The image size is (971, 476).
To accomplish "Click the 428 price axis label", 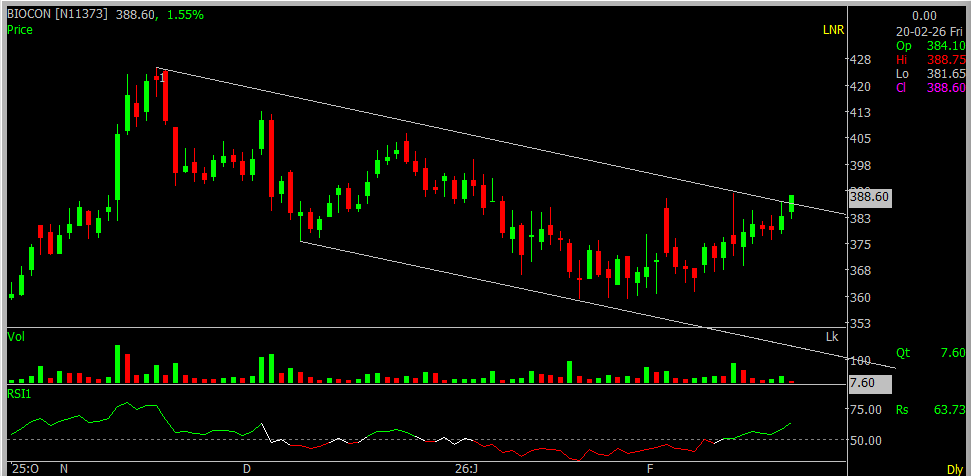I will (861, 60).
